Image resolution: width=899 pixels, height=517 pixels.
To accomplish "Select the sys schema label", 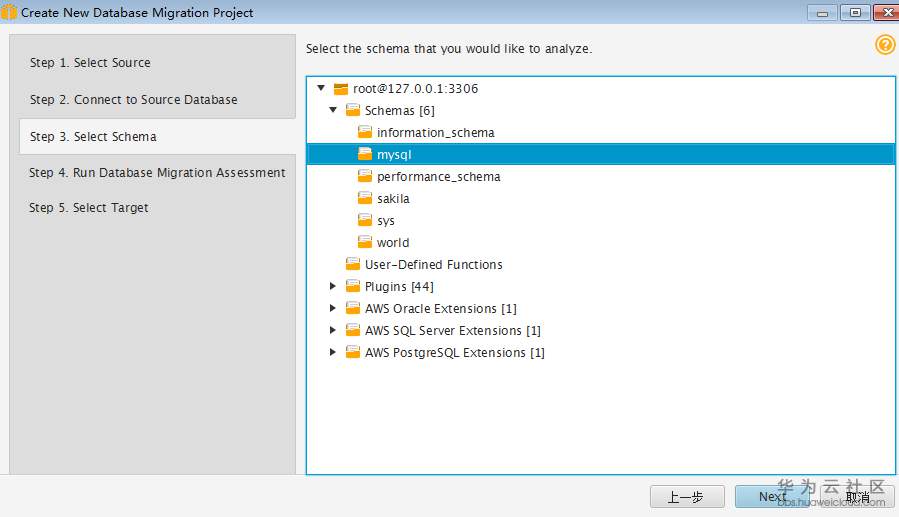I will point(386,221).
